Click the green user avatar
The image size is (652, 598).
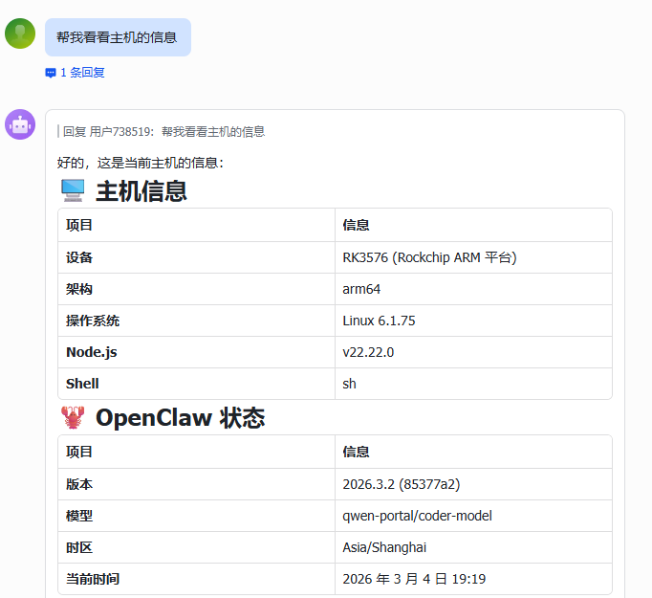point(20,34)
